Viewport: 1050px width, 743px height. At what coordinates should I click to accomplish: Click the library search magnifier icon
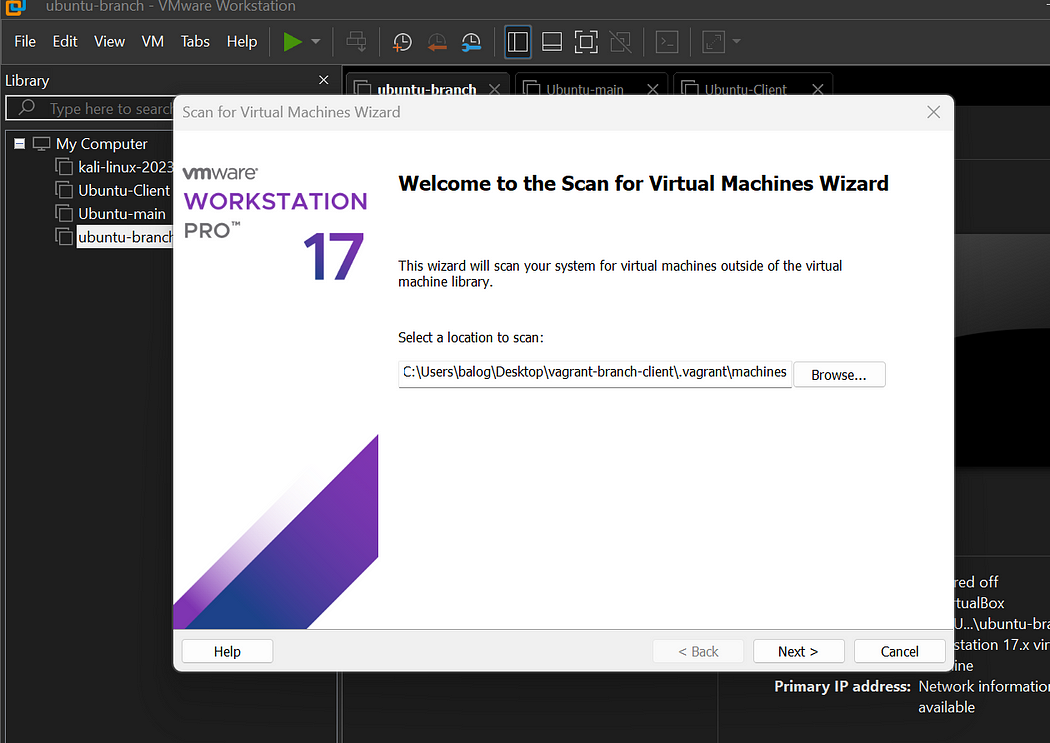click(27, 107)
